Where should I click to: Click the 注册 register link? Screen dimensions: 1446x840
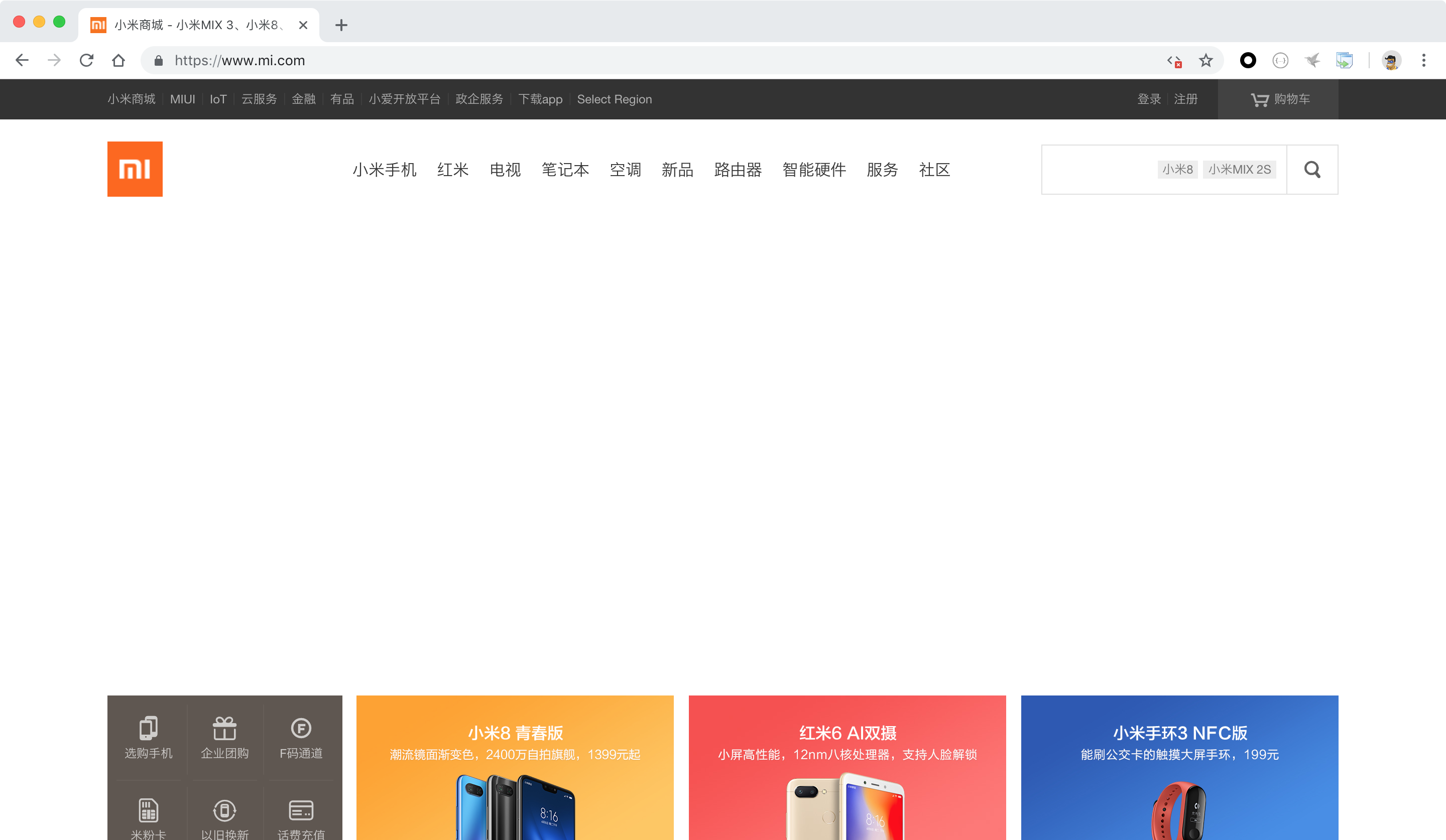pyautogui.click(x=1185, y=99)
